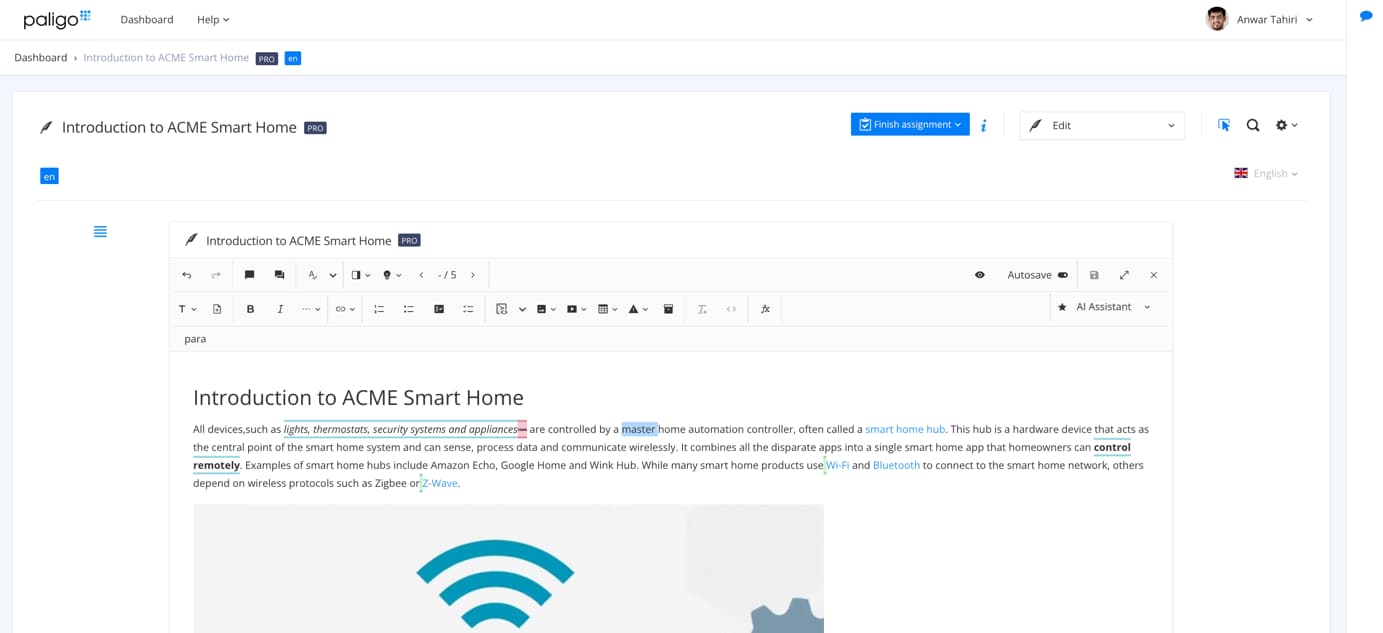Screen dimensions: 1383x633
Task: Go to Dashboard in top navigation
Action: [x=146, y=19]
